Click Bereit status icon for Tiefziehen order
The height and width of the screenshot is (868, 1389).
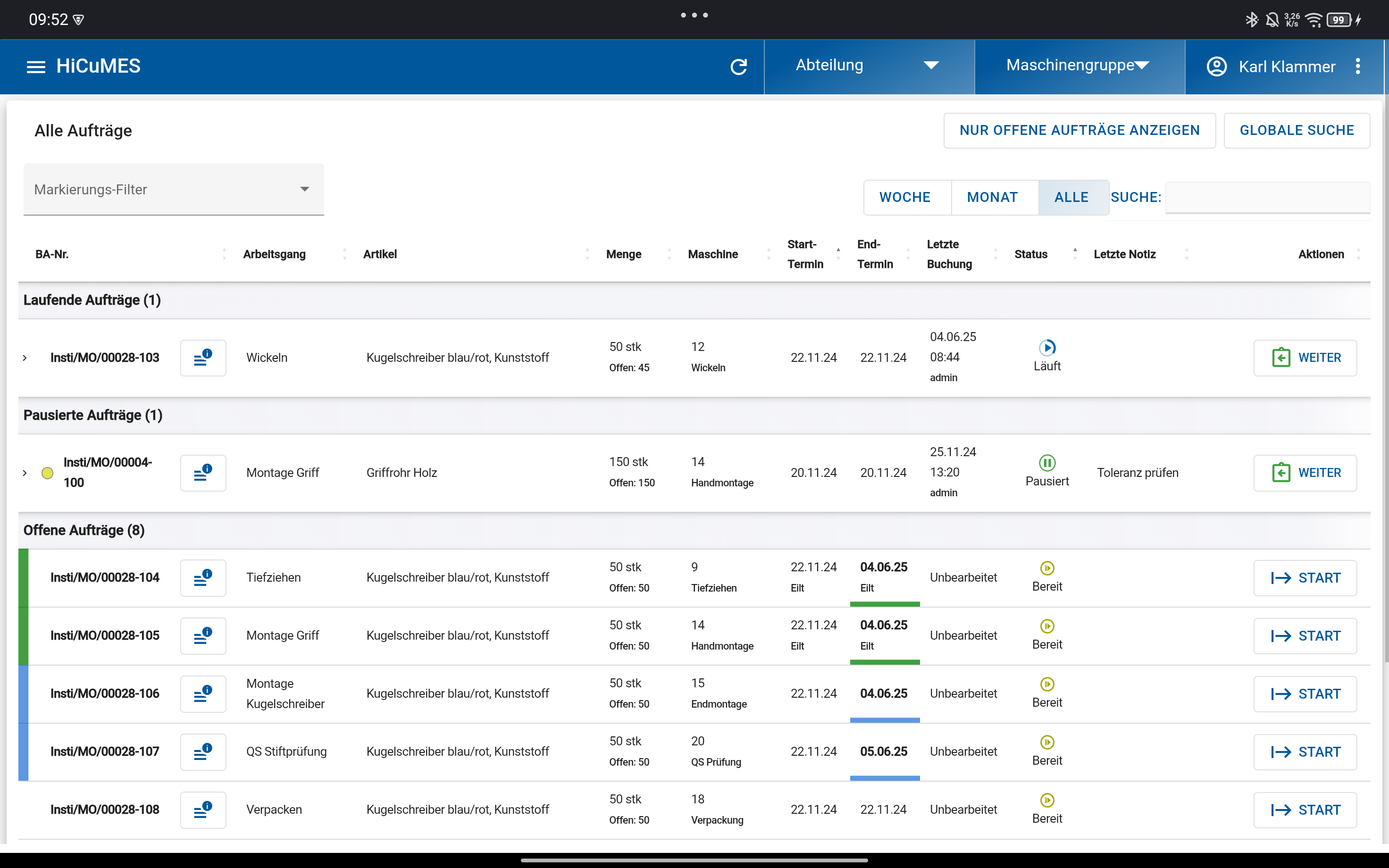pyautogui.click(x=1047, y=568)
